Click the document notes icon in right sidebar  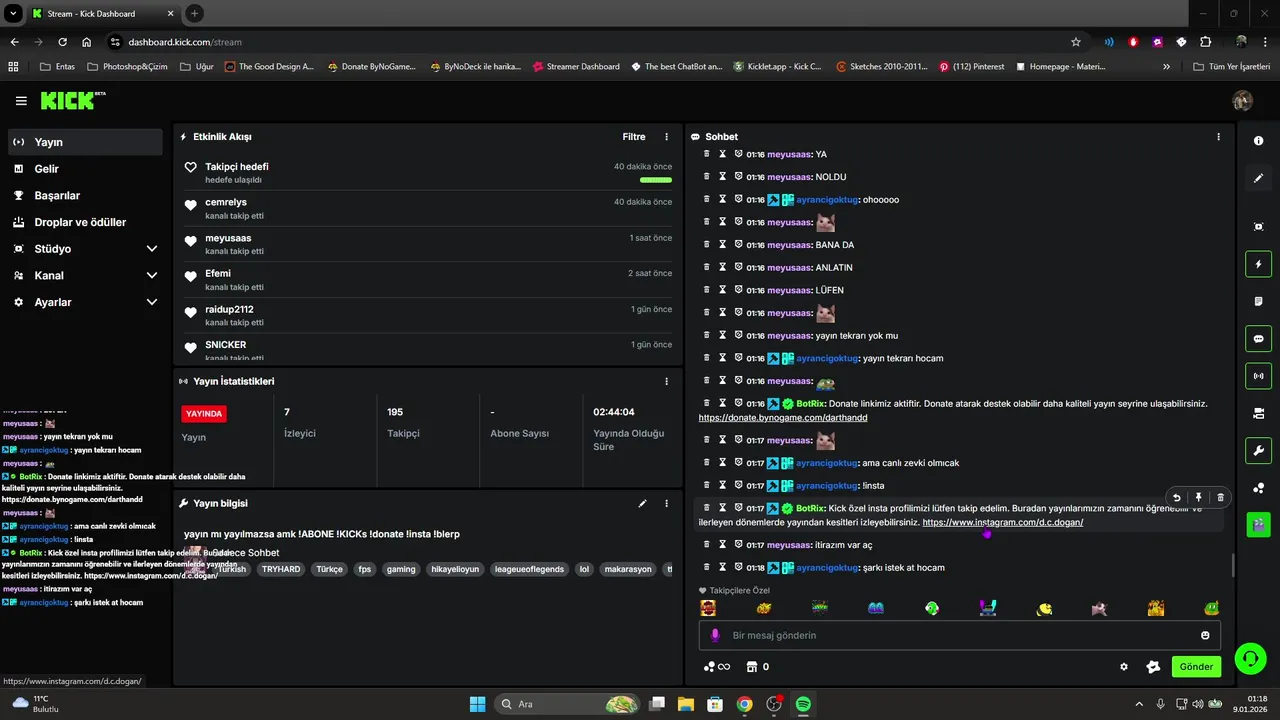pyautogui.click(x=1258, y=301)
